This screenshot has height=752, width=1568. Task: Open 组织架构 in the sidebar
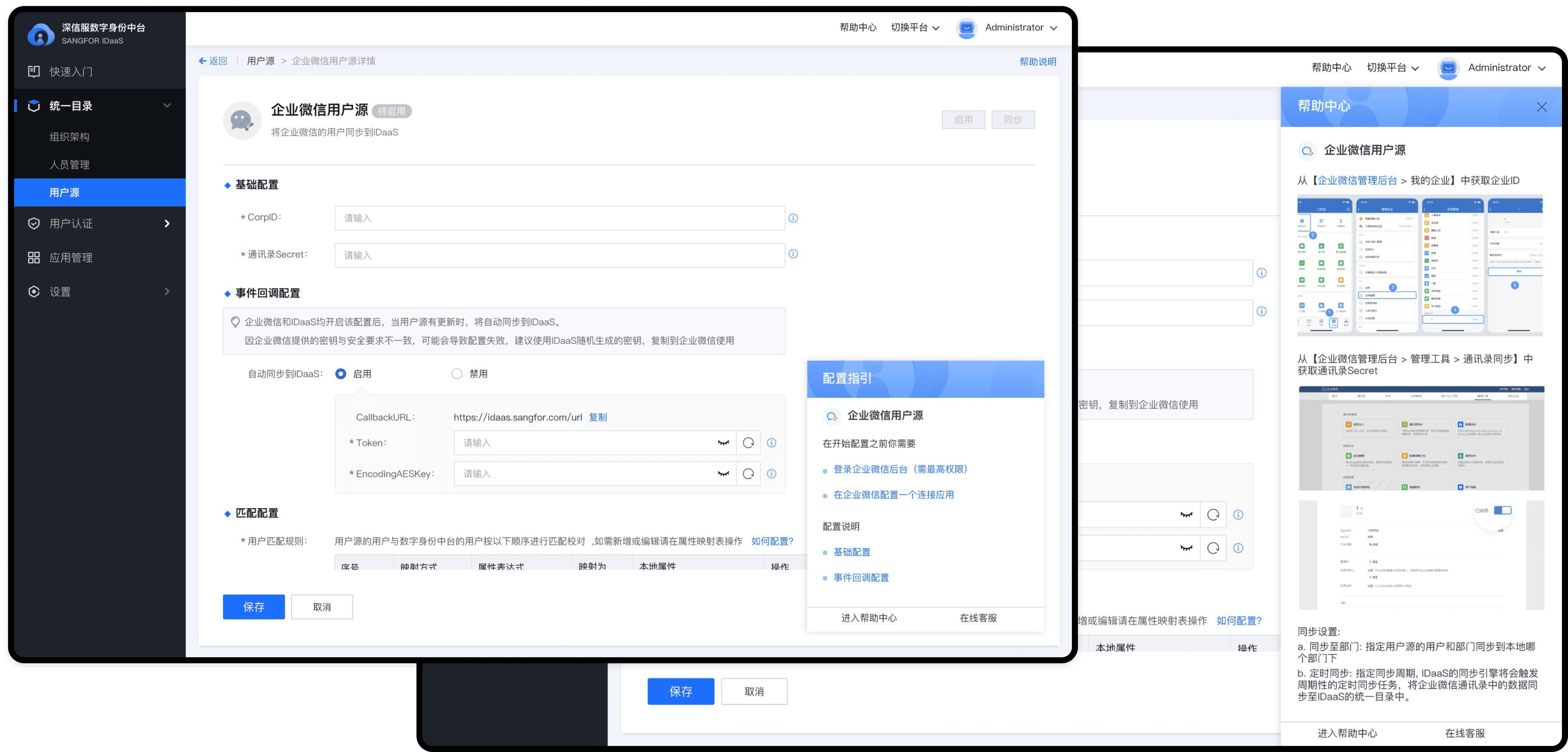coord(69,137)
